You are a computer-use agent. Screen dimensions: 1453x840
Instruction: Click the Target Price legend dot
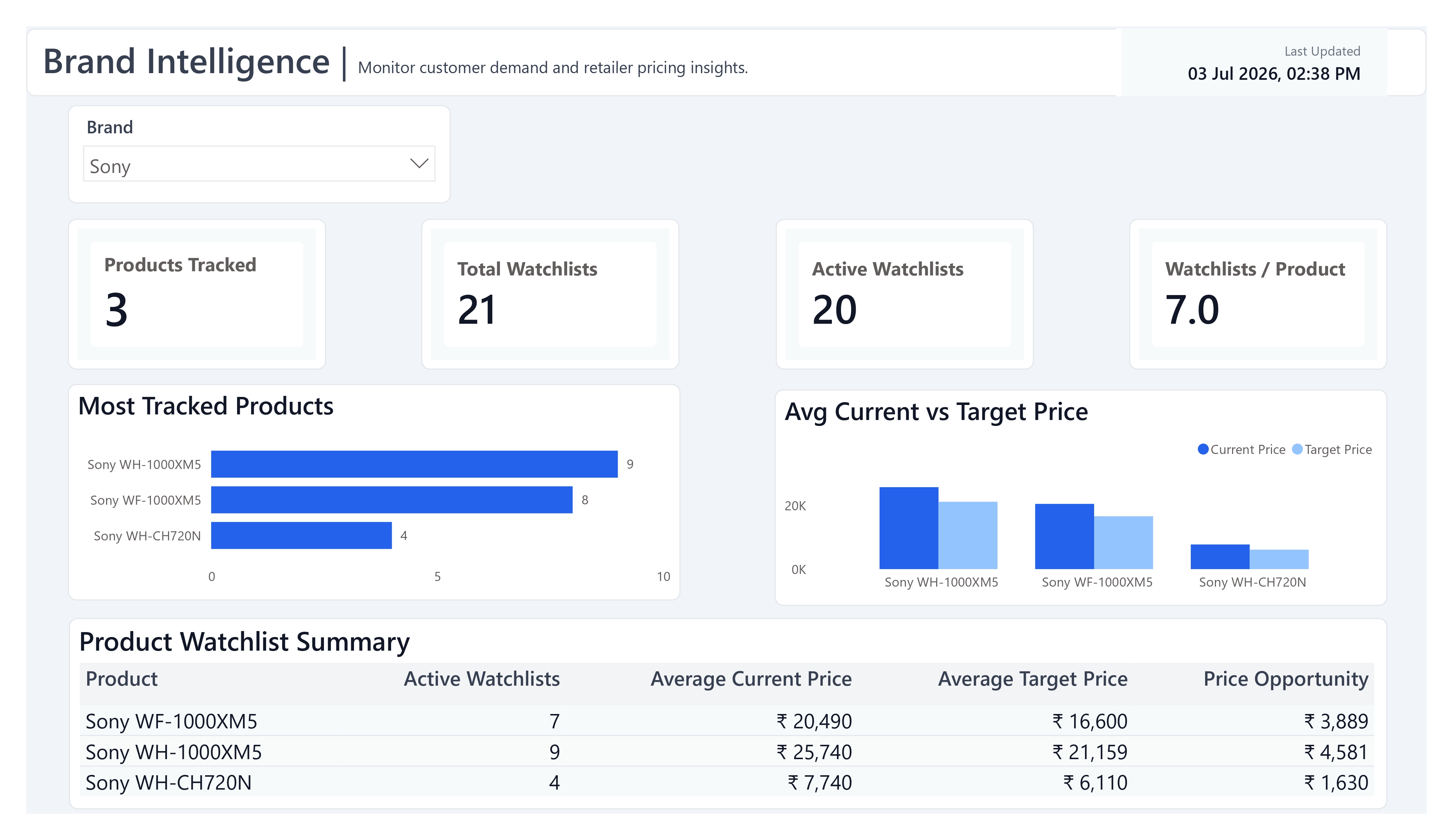click(1297, 449)
